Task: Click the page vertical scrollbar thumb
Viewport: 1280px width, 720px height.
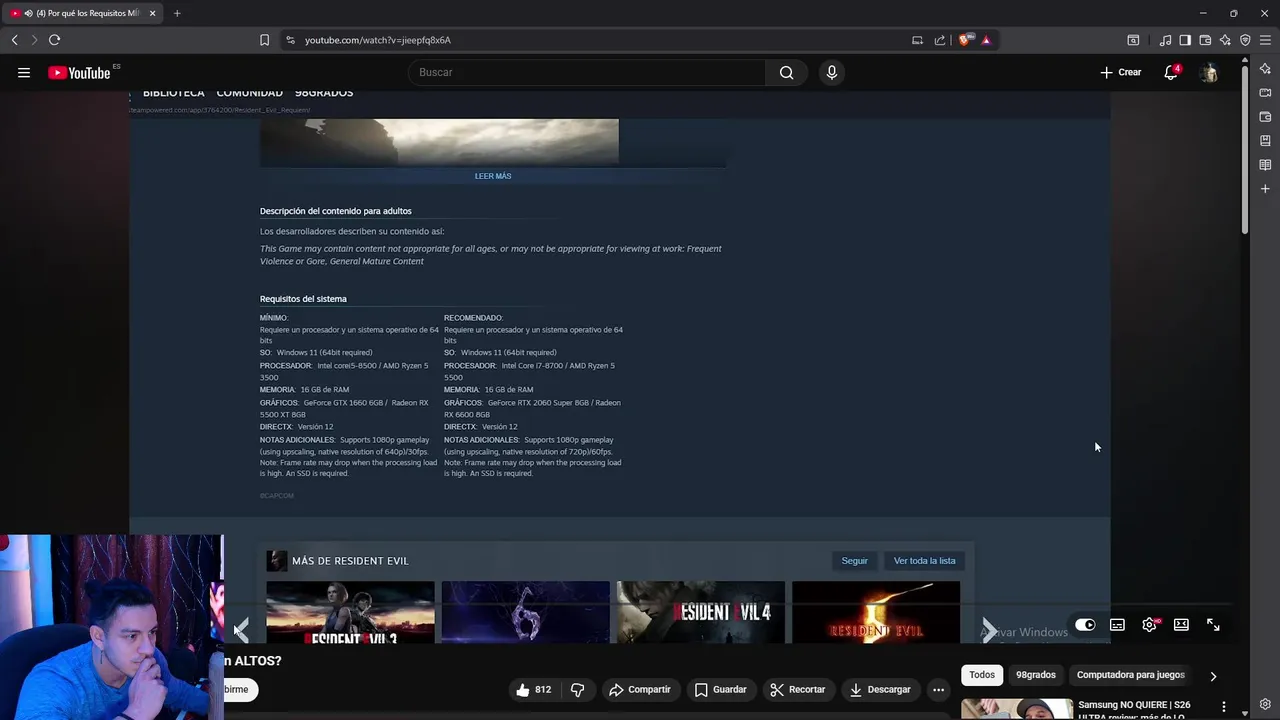Action: point(1245,150)
